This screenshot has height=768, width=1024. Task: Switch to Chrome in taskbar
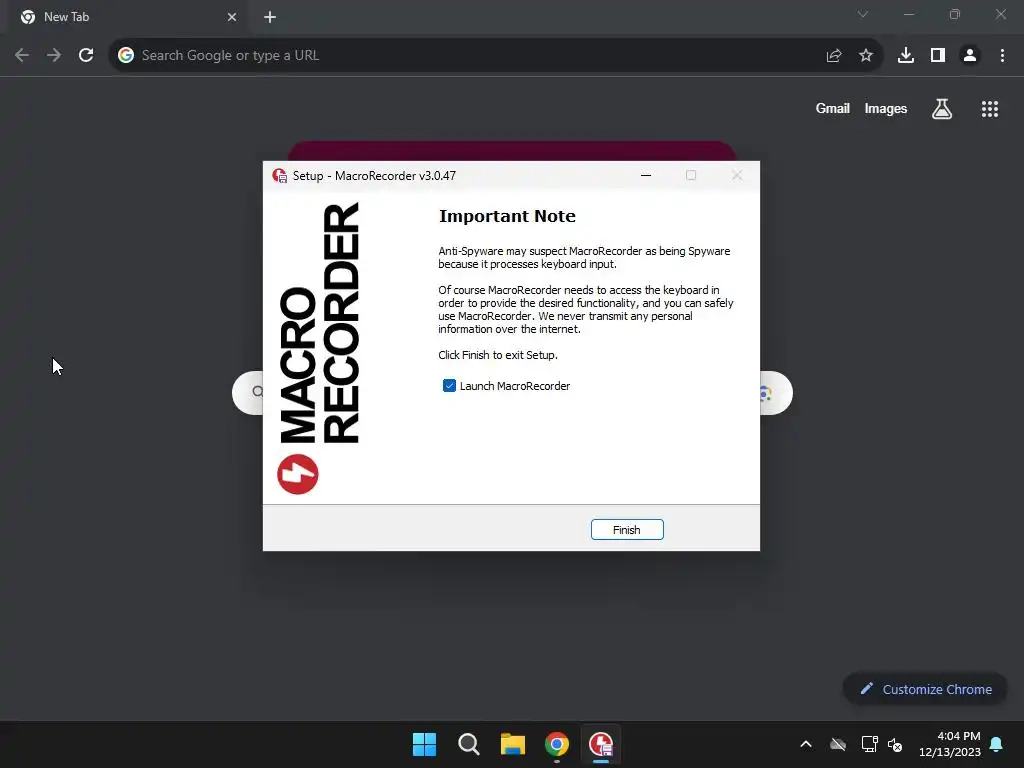(556, 744)
